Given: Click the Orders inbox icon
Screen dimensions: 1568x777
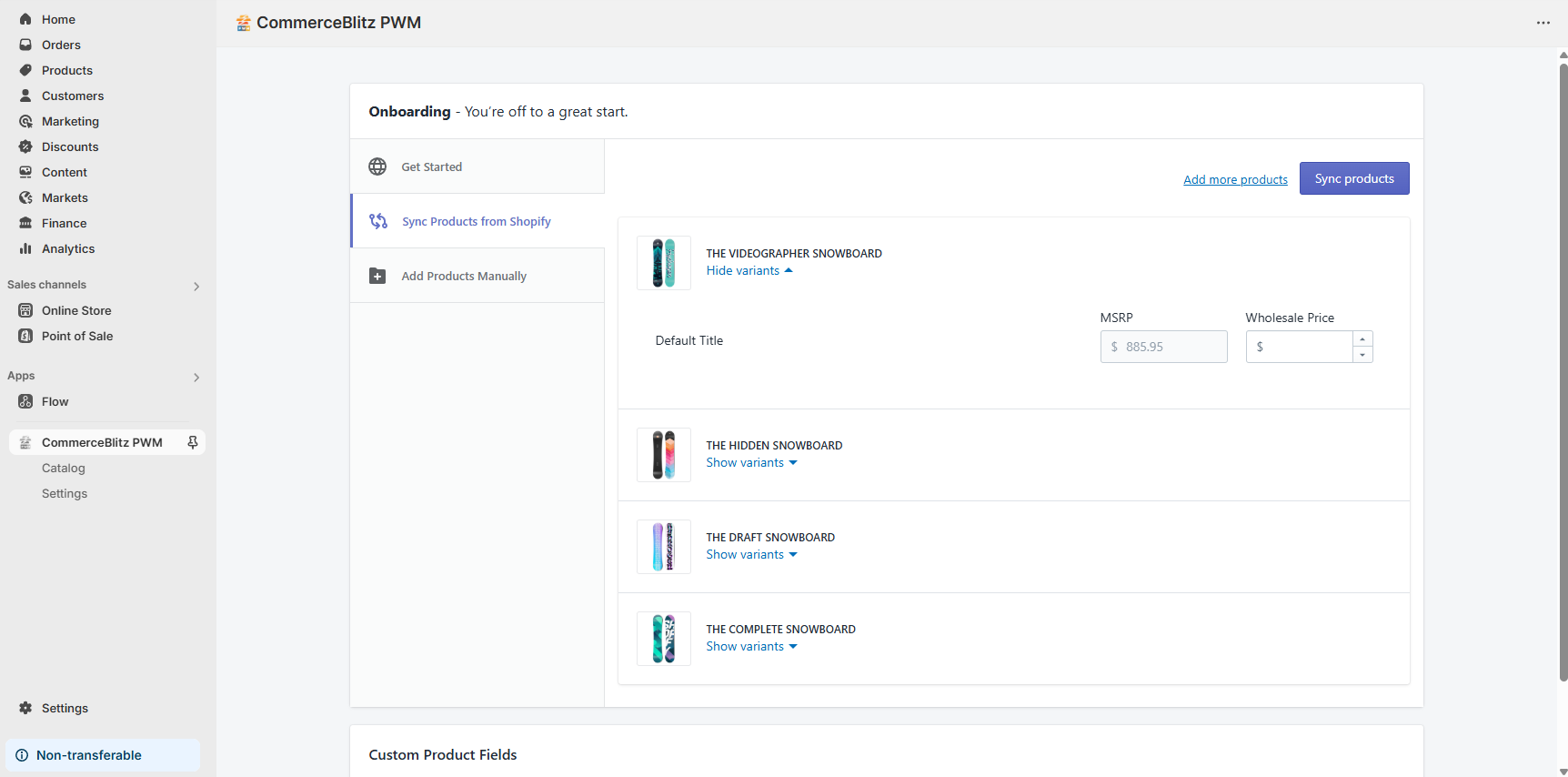Looking at the screenshot, I should click(25, 45).
